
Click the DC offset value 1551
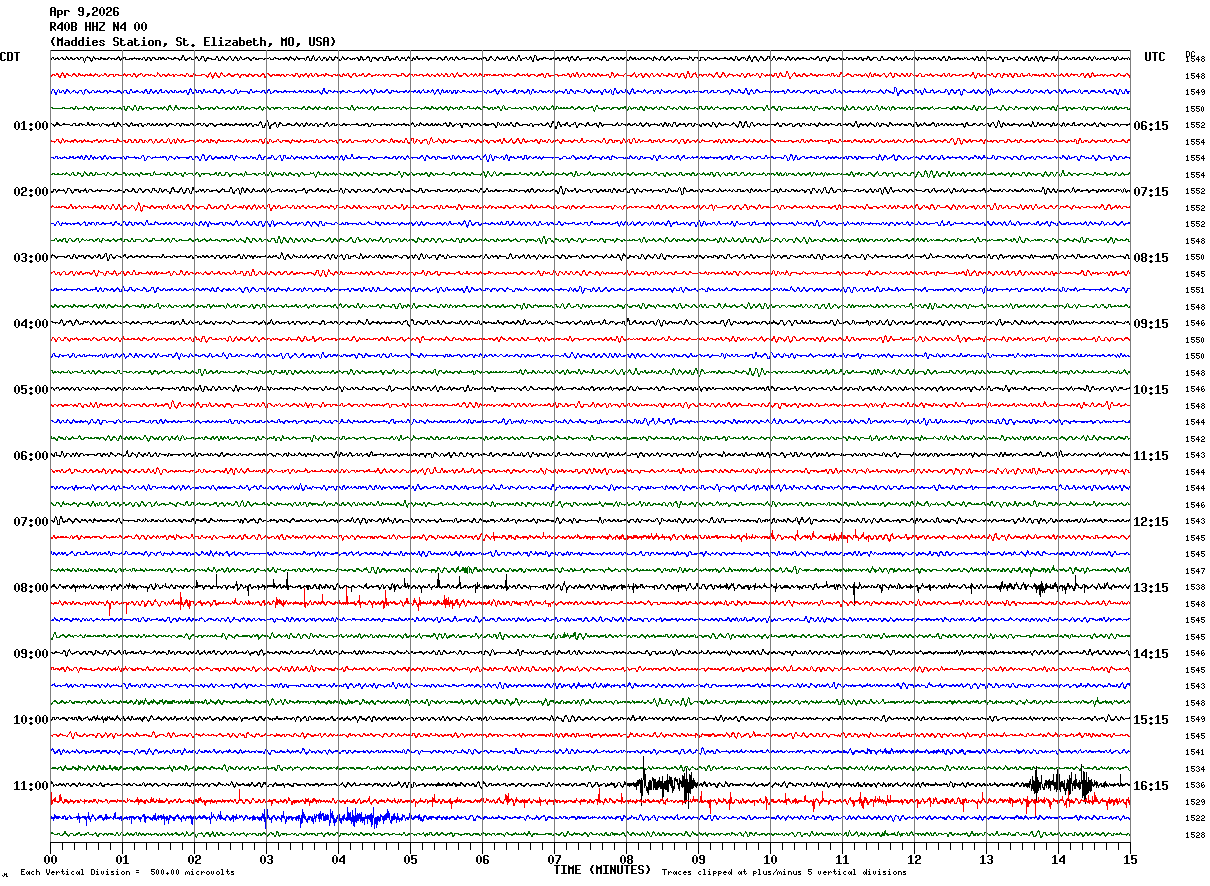tap(1194, 290)
